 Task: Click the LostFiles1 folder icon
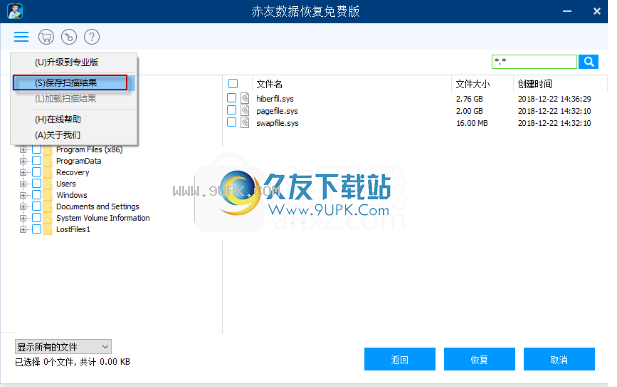(x=48, y=230)
